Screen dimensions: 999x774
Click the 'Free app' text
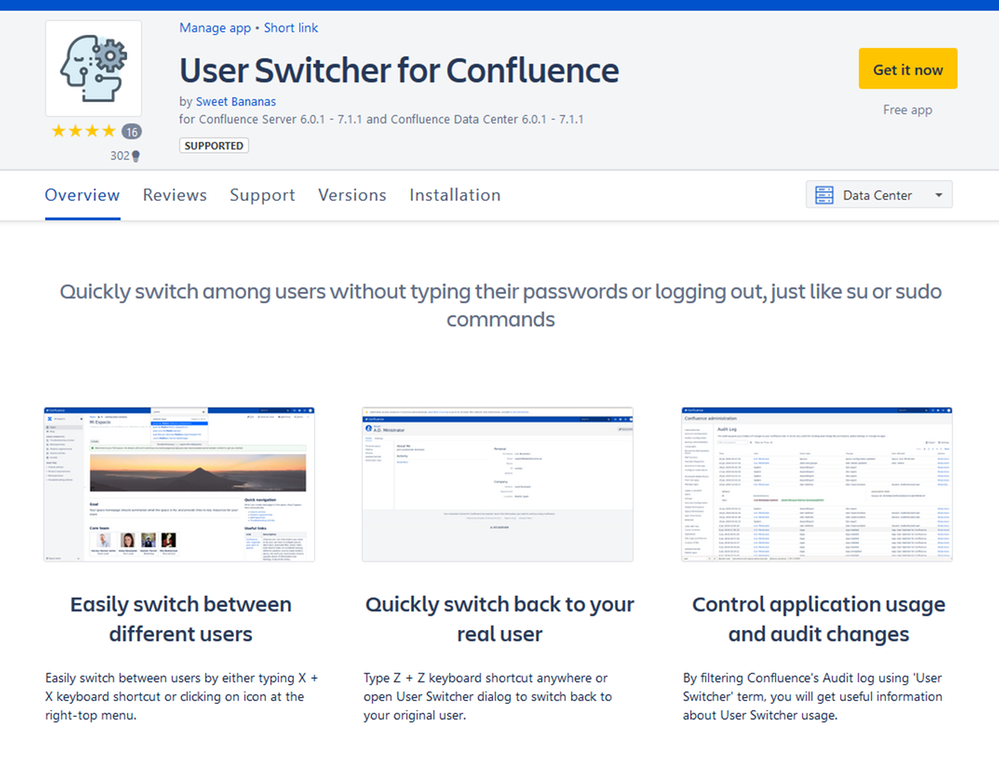[907, 110]
